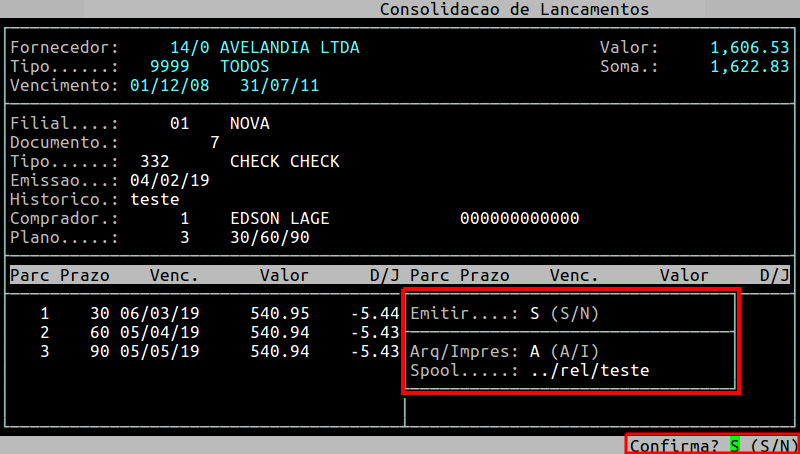Screen dimensions: 800x454
Task: Select the Arq/Impres A/I option value
Action: tap(535, 352)
